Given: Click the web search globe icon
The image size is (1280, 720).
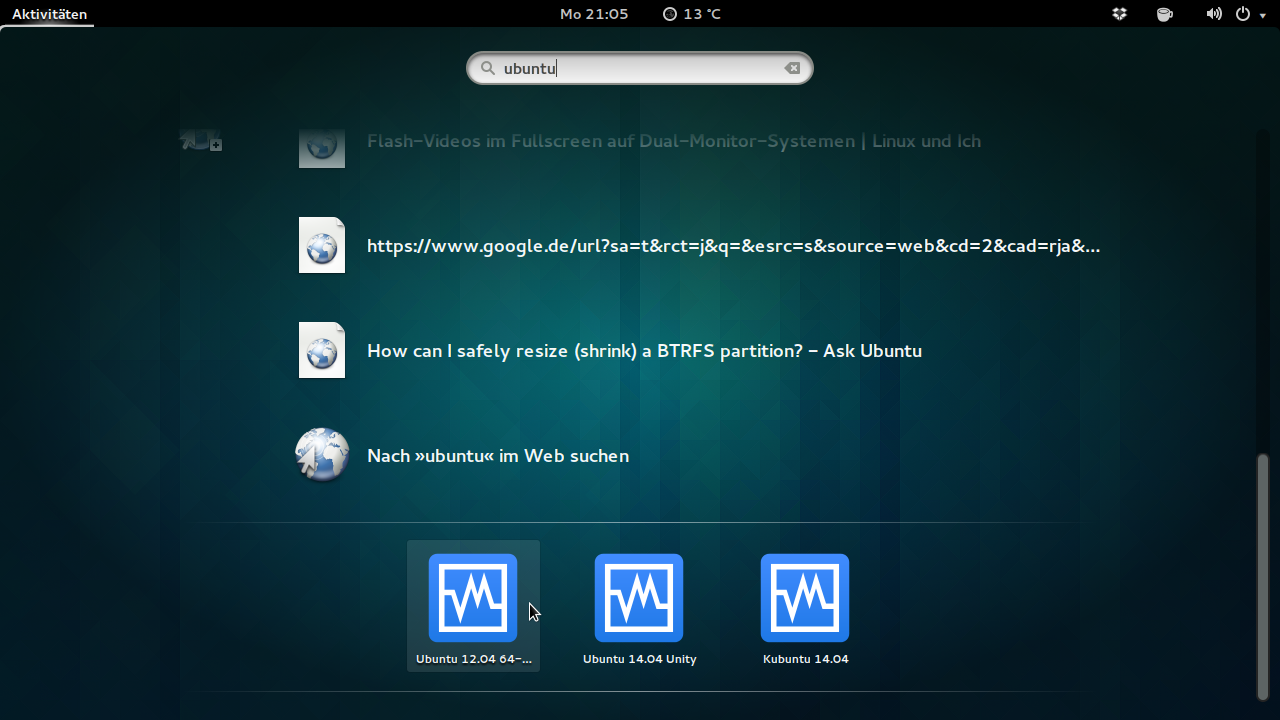Looking at the screenshot, I should (322, 455).
